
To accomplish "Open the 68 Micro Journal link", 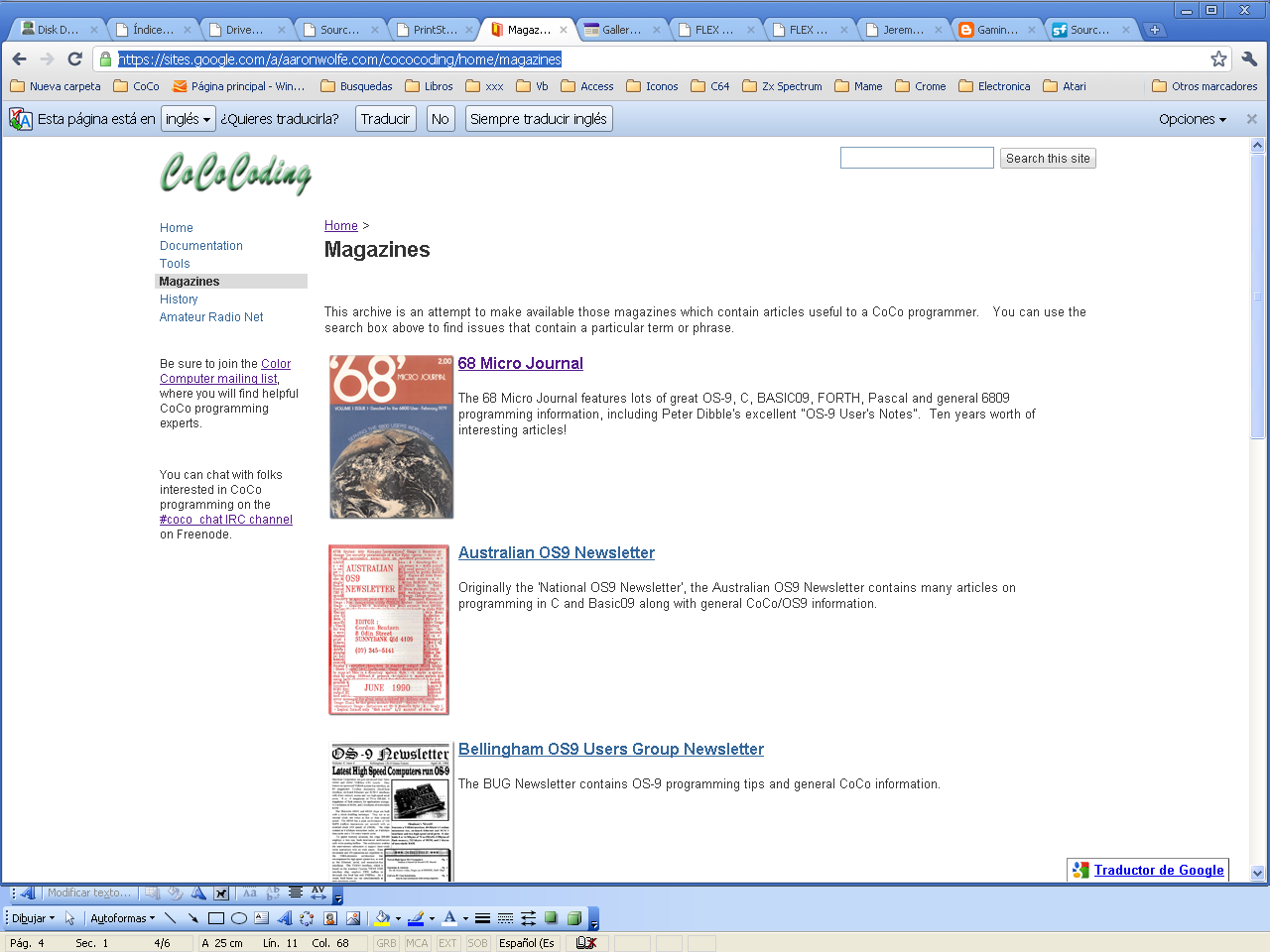I will 520,364.
